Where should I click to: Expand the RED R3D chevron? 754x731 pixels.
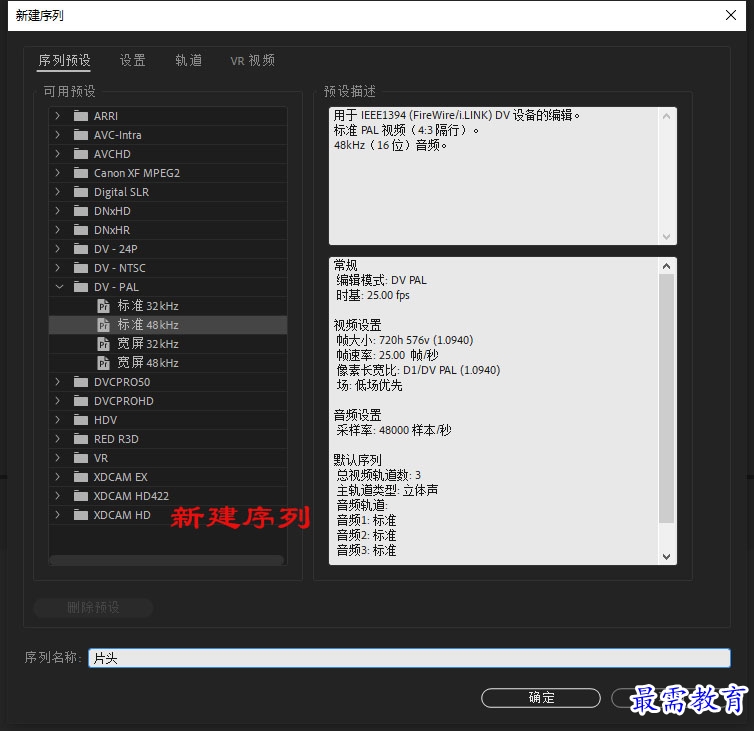point(58,439)
